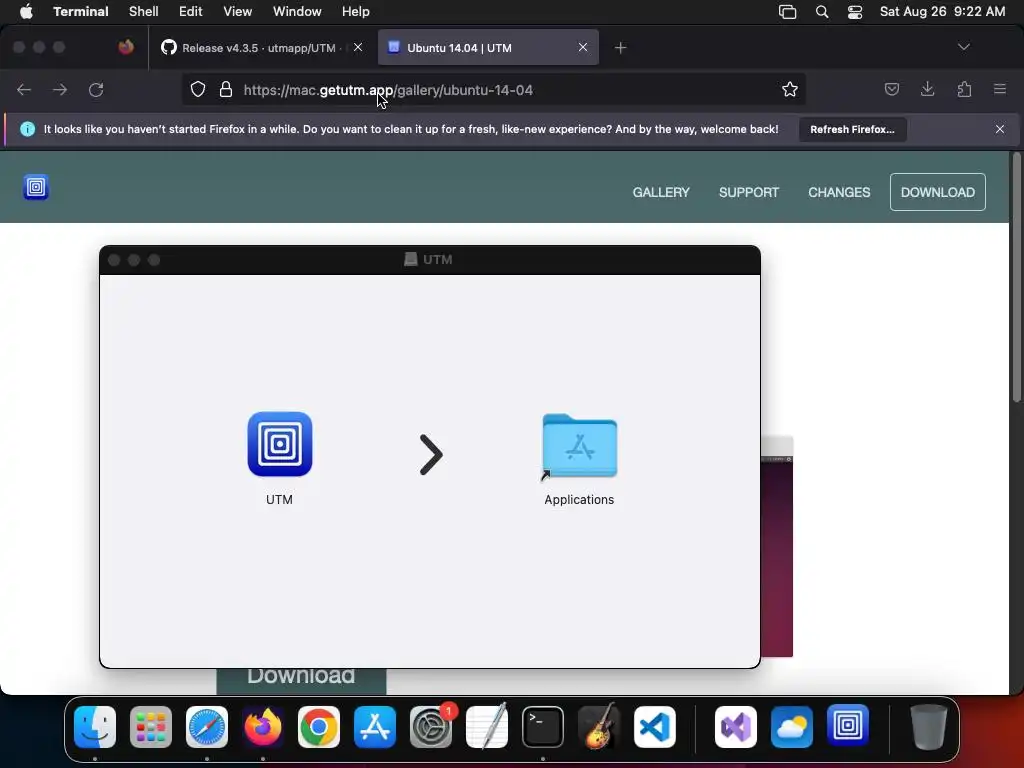
Task: Open a new tab with the plus button
Action: 620,48
